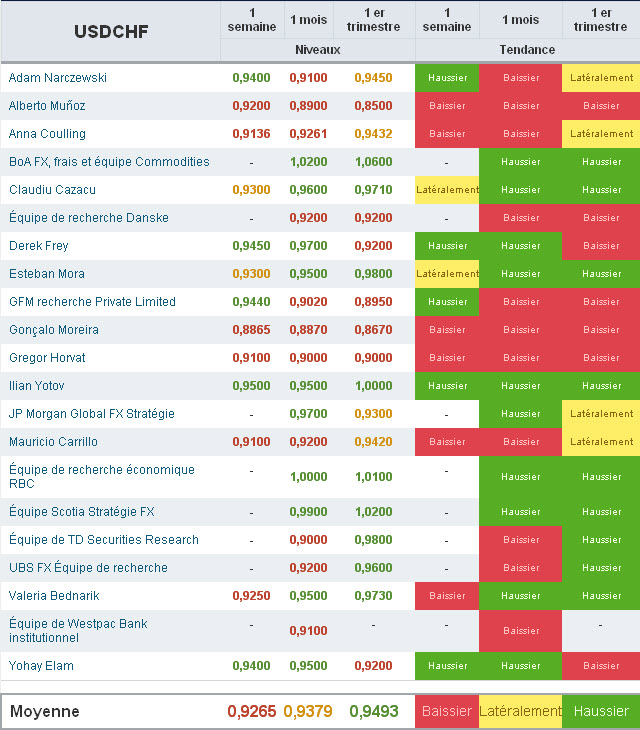
Task: Click Yohay Elam's Baissier quarterly trend
Action: (x=601, y=666)
